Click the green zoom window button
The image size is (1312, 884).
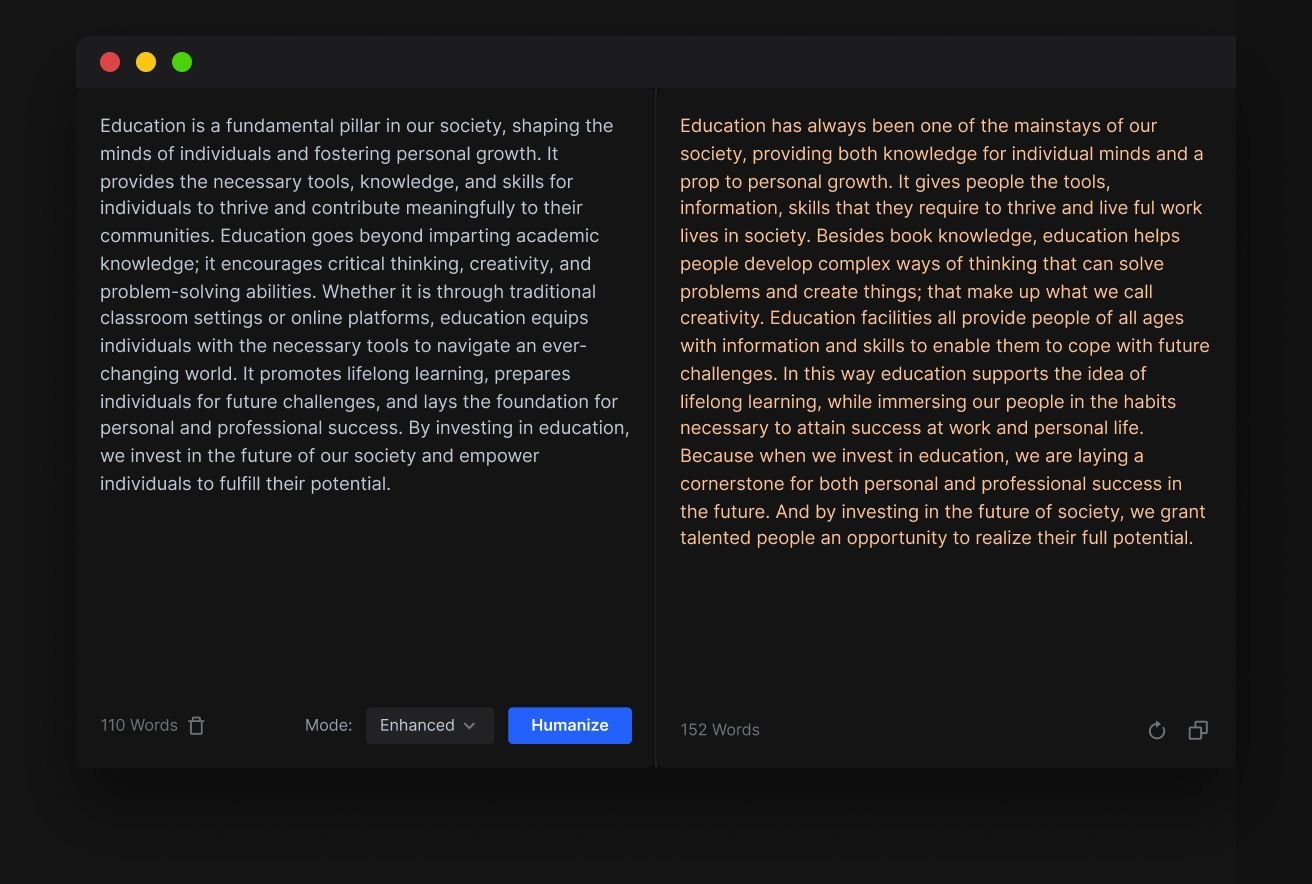182,61
